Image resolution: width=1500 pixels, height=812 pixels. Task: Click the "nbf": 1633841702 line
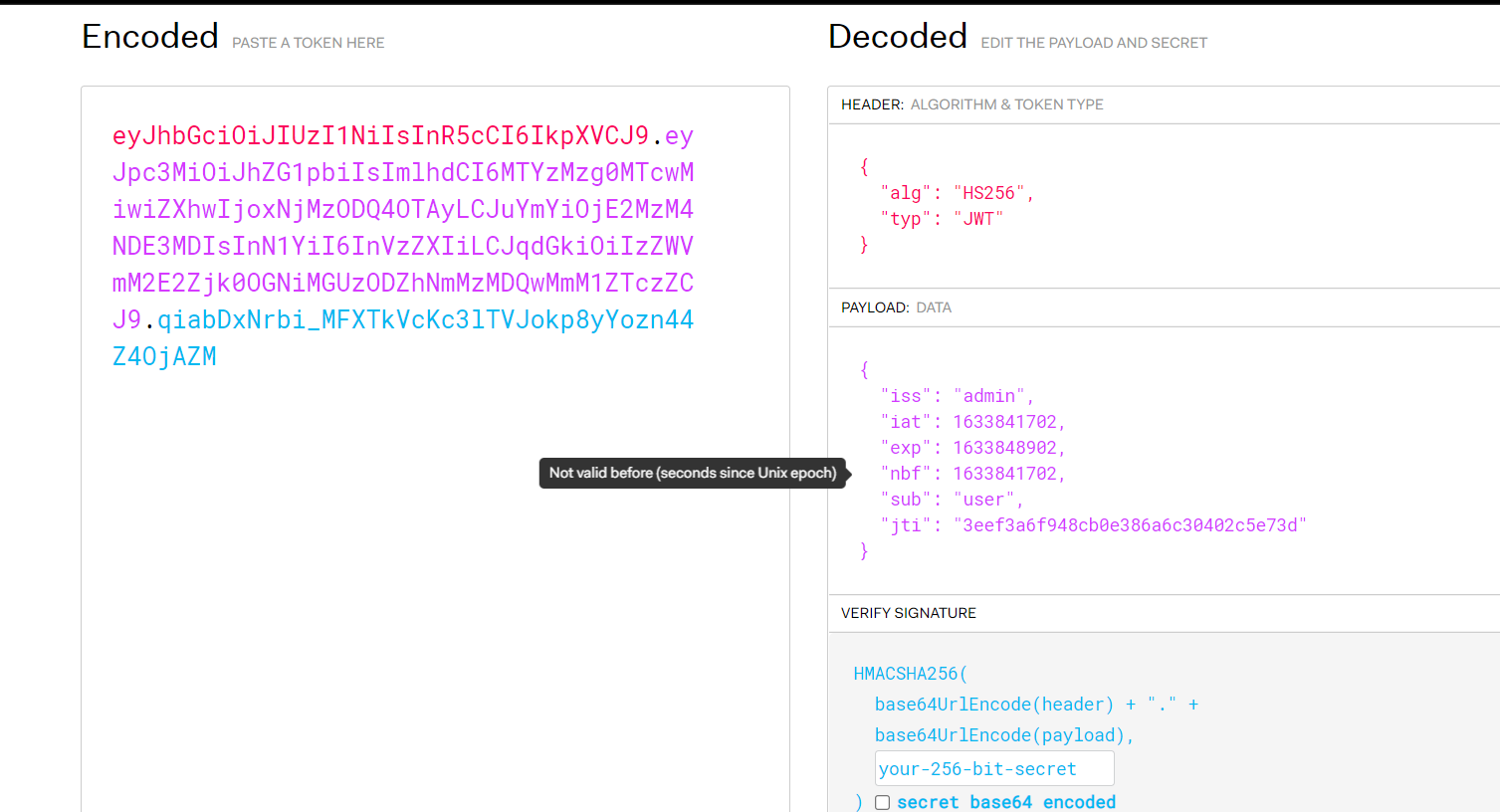click(x=972, y=474)
